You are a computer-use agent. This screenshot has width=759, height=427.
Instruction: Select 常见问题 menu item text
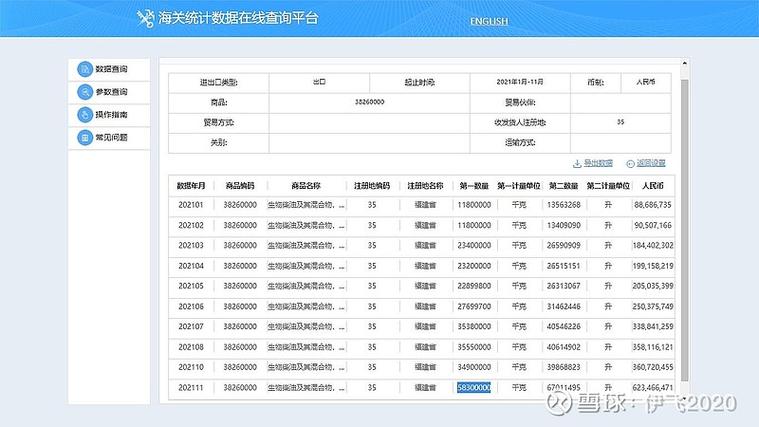[111, 137]
